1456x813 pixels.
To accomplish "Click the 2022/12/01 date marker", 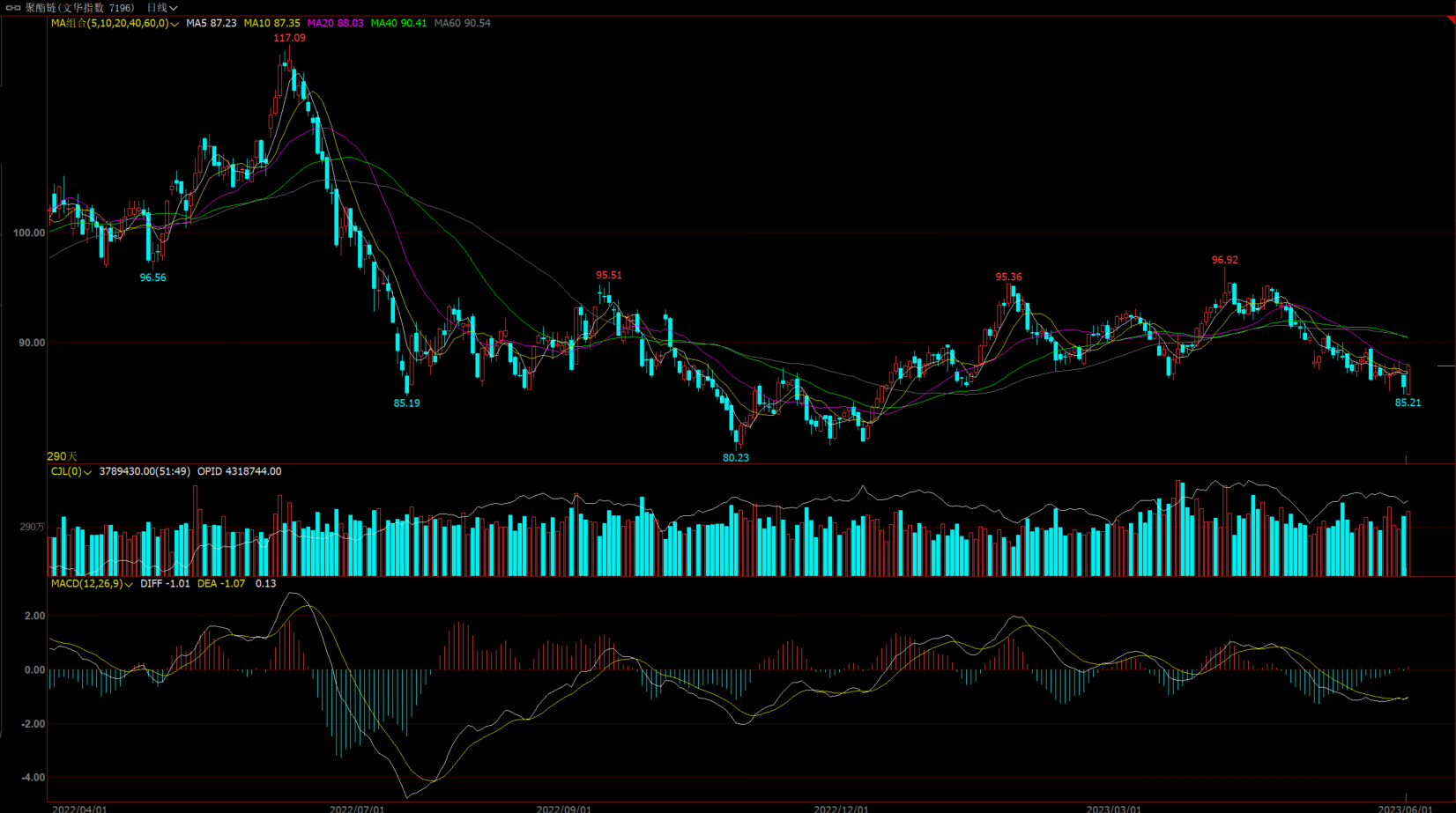I will (841, 809).
